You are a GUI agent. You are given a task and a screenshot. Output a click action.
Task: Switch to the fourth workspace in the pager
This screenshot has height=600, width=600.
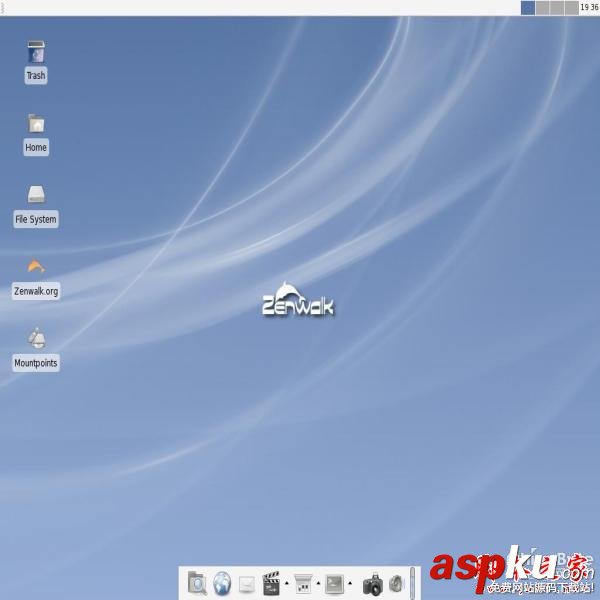coord(571,8)
